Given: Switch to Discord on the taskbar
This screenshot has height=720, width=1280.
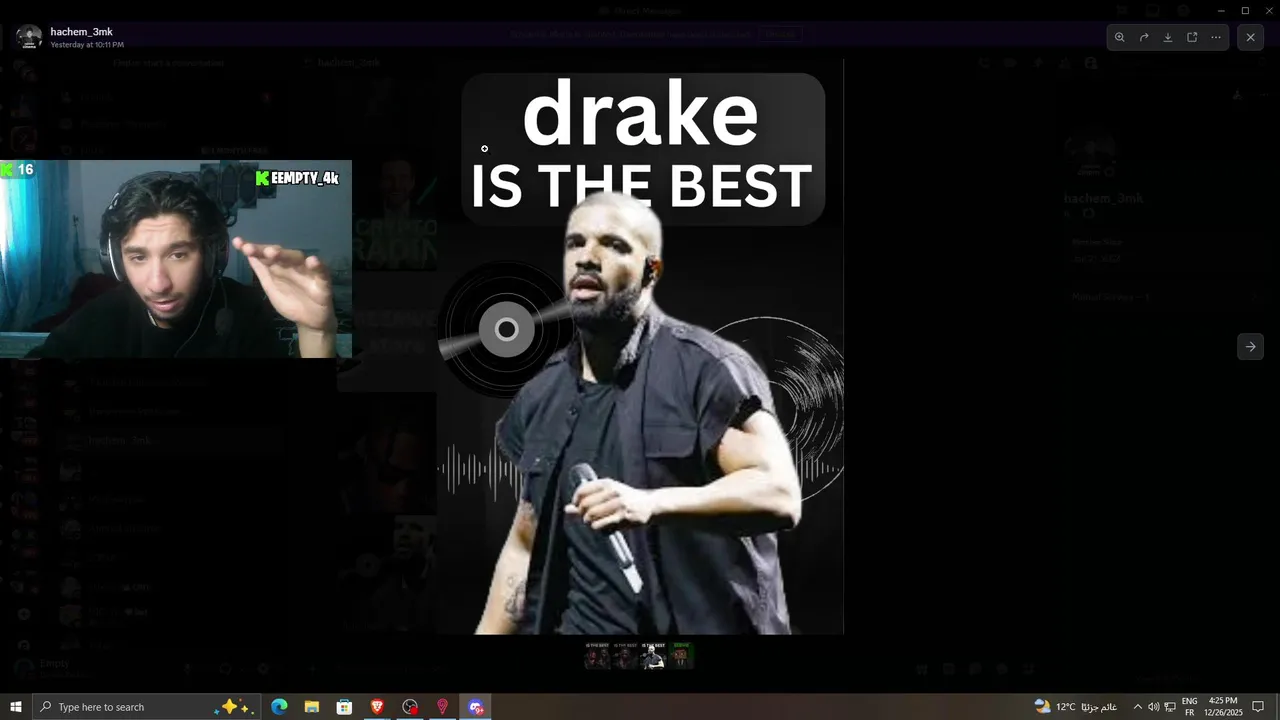Looking at the screenshot, I should tap(475, 707).
